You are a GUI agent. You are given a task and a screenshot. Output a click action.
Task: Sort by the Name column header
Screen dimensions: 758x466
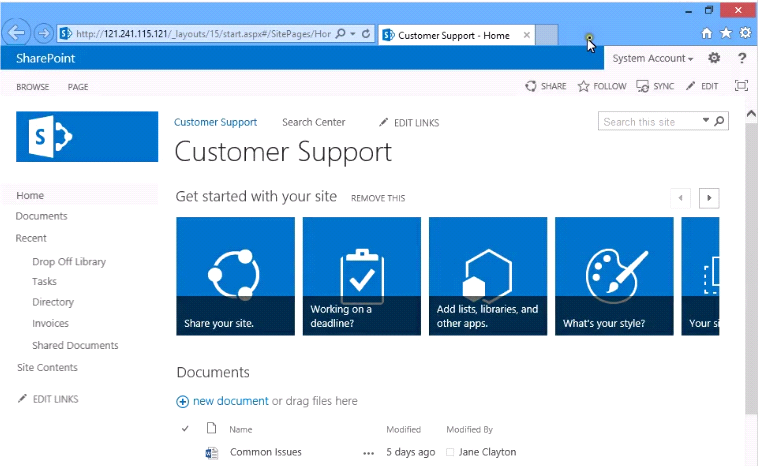click(x=241, y=429)
